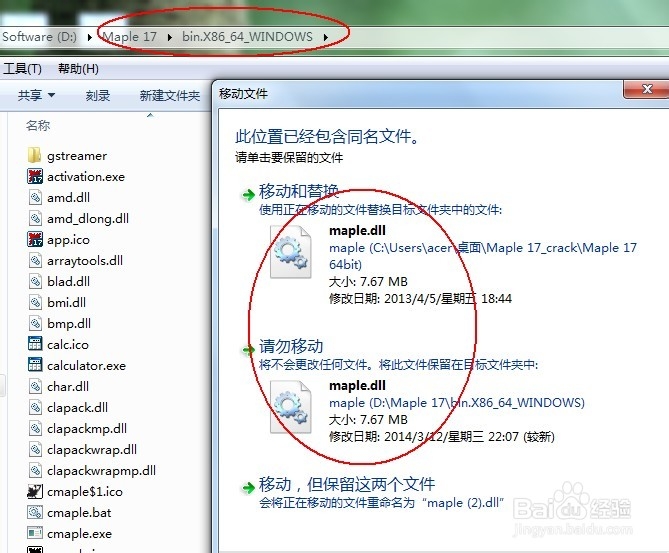Select the app.ico Maple icon
Screen dimensions: 669x553
(35, 239)
